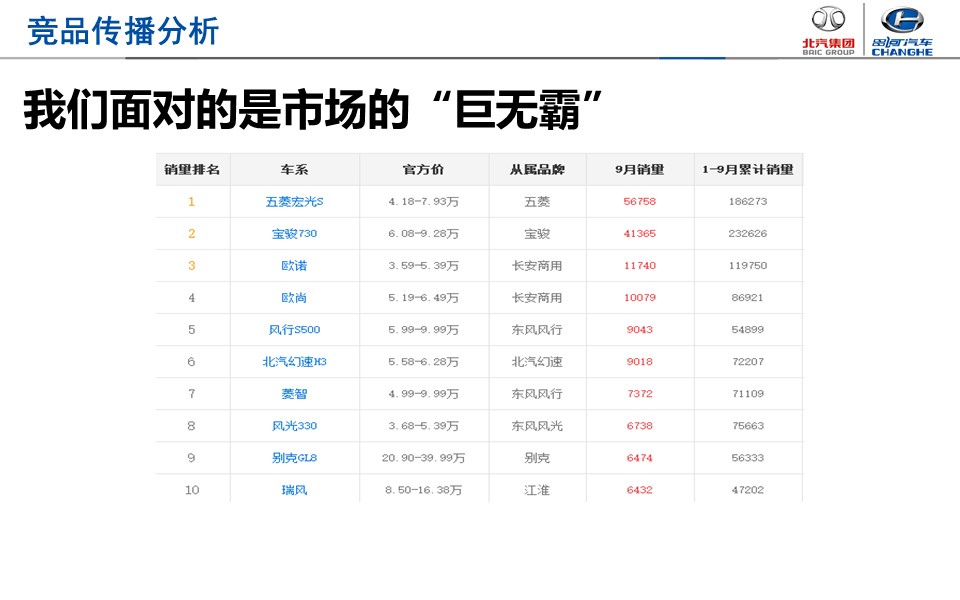The image size is (960, 600).
Task: Pick the cumulative figure 75663
Action: [x=748, y=426]
